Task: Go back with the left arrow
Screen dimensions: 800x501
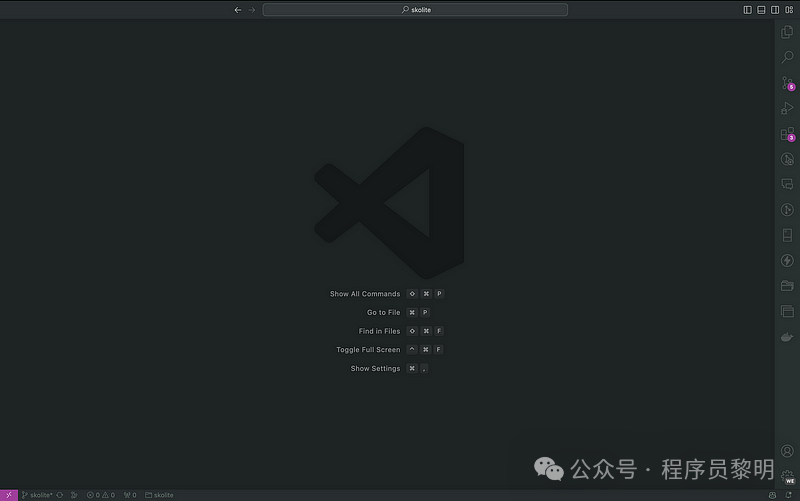Action: [x=238, y=10]
